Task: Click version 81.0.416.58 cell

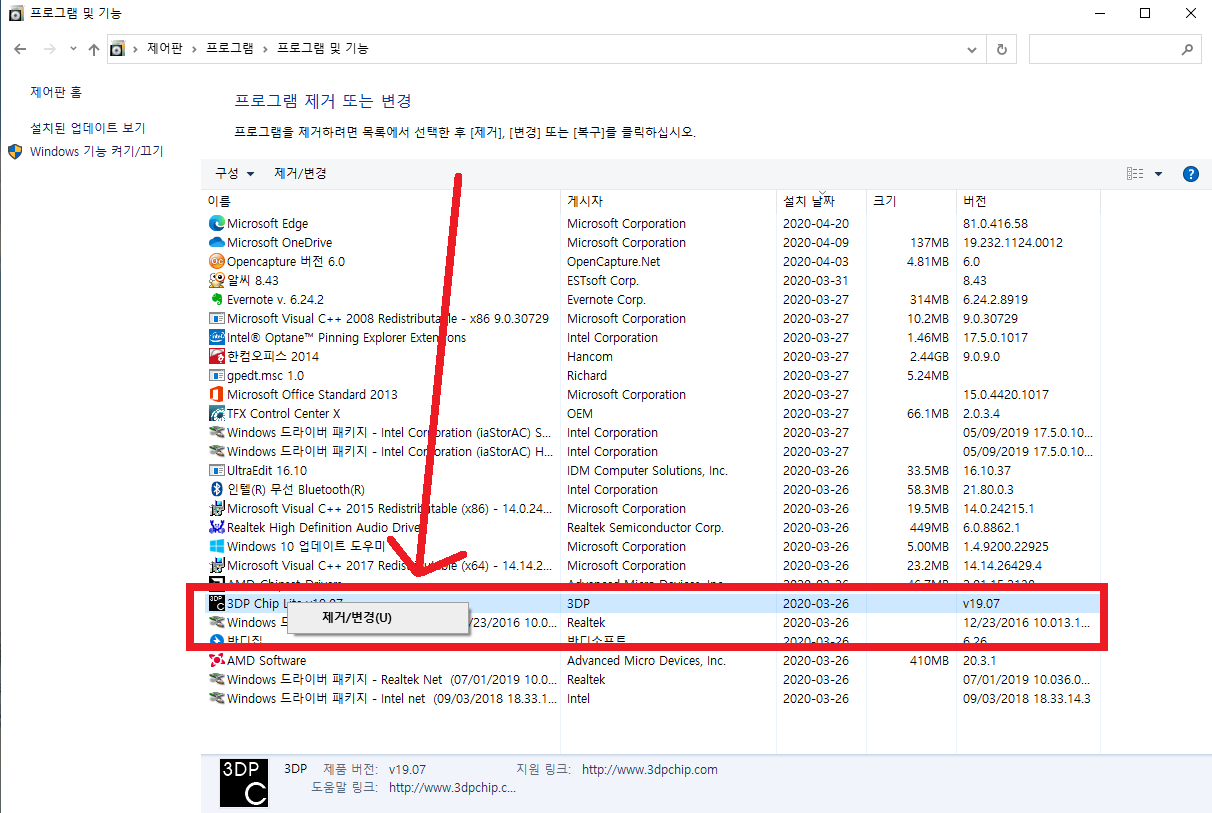Action: pyautogui.click(x=995, y=224)
